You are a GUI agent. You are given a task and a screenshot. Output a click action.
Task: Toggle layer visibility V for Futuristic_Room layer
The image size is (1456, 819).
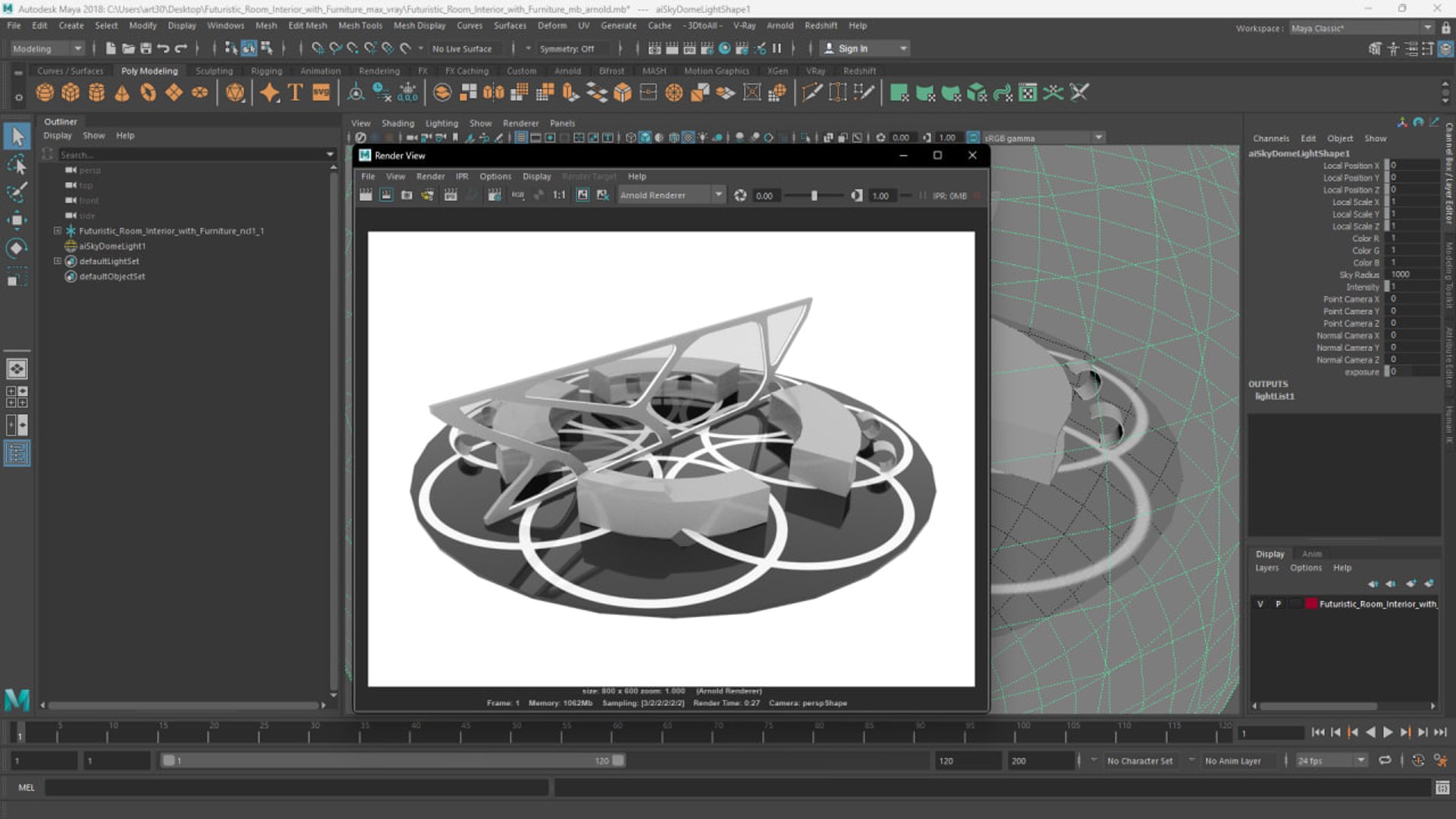(x=1260, y=604)
